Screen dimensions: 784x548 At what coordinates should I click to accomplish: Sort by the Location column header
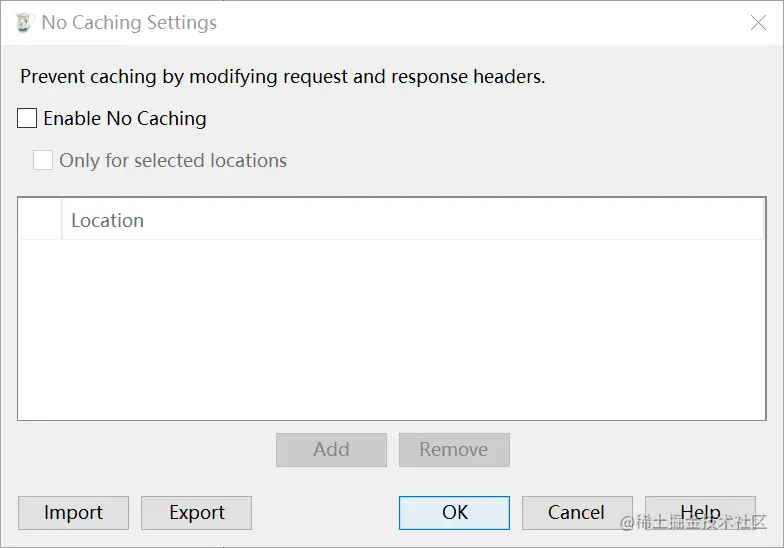412,220
